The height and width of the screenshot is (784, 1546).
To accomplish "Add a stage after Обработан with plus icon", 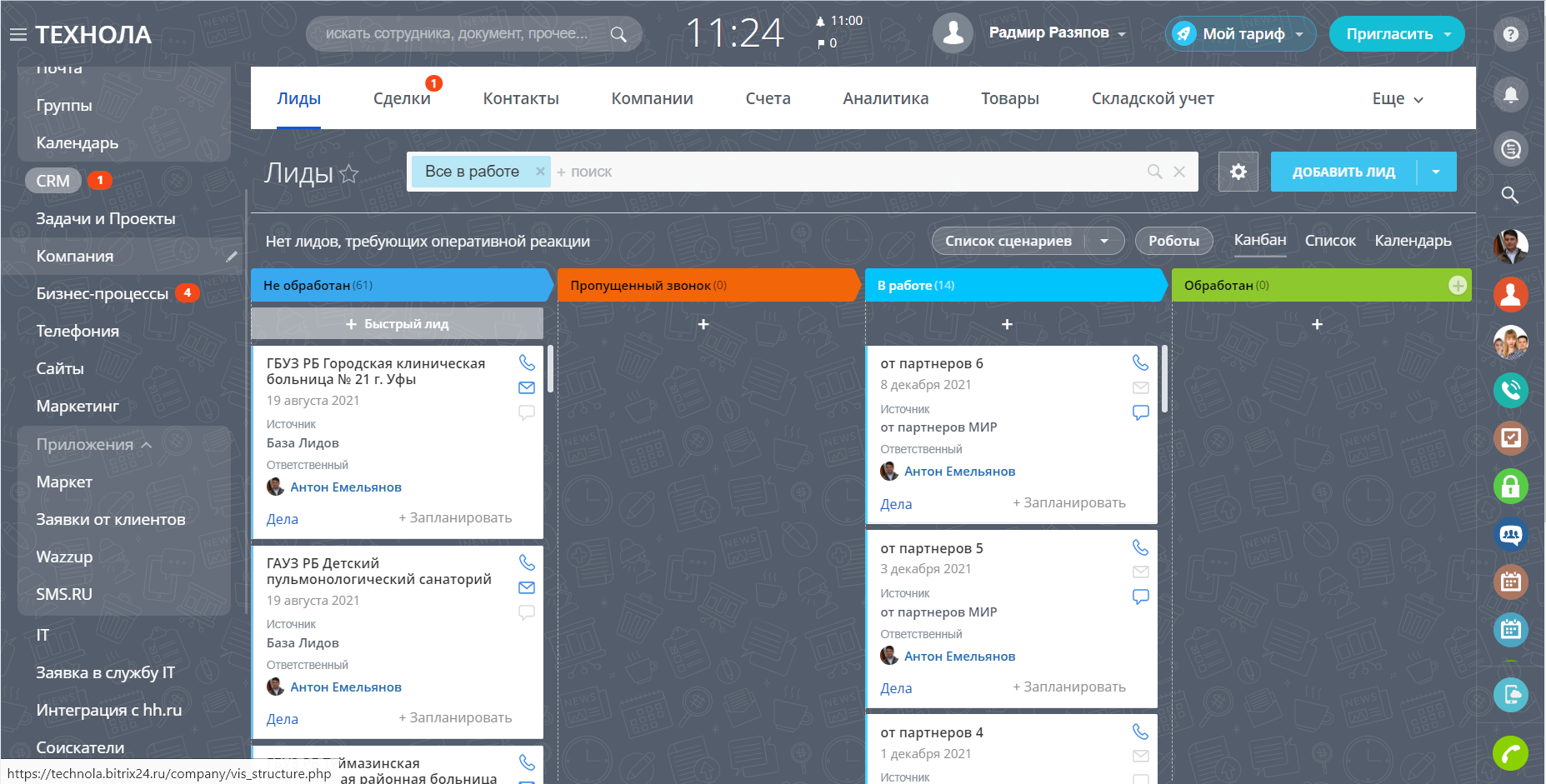I will tap(1458, 285).
